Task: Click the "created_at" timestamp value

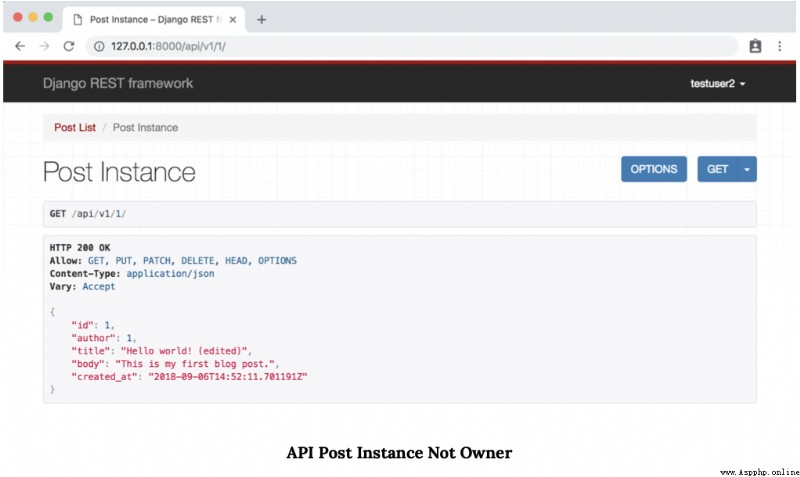Action: tap(228, 376)
